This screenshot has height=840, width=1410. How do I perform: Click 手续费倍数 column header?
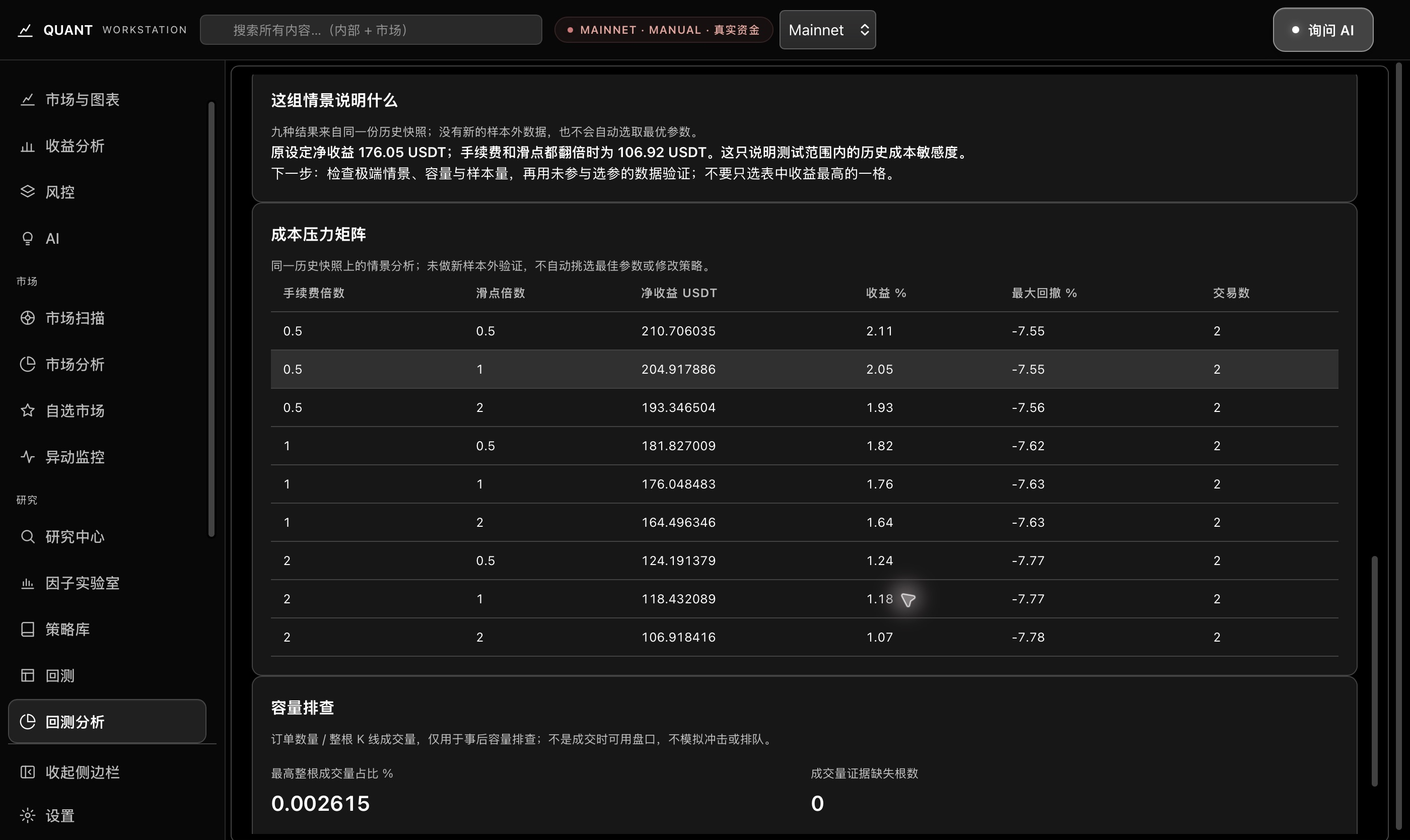(314, 293)
